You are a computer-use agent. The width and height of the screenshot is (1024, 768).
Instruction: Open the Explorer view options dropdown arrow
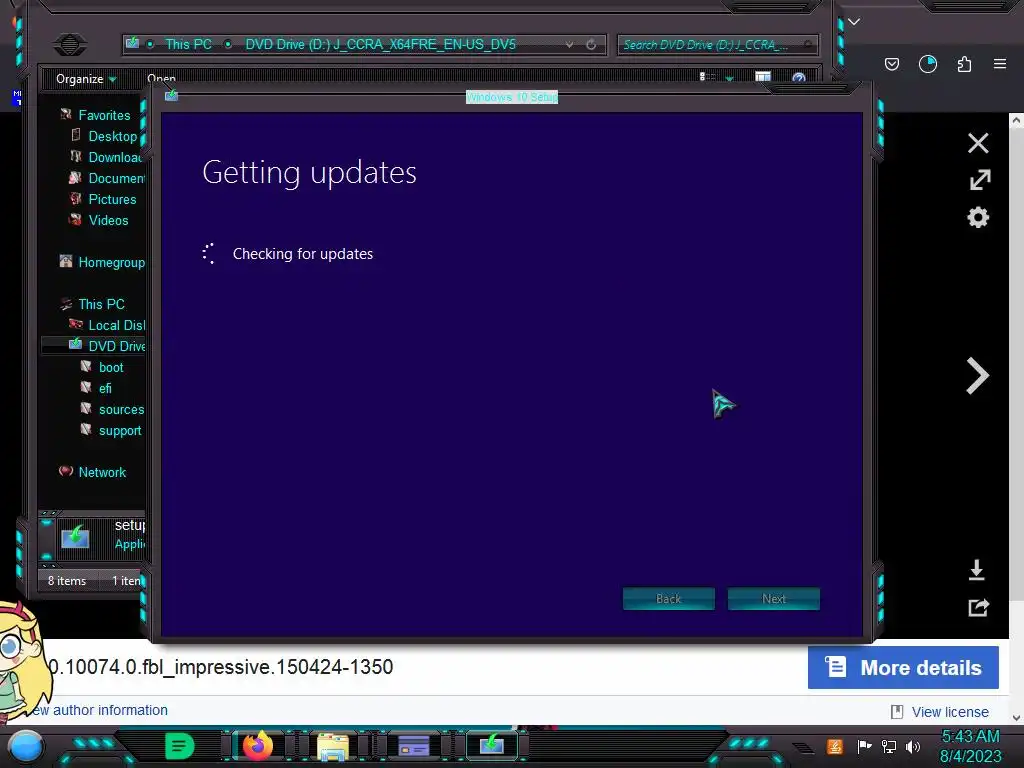tap(729, 78)
